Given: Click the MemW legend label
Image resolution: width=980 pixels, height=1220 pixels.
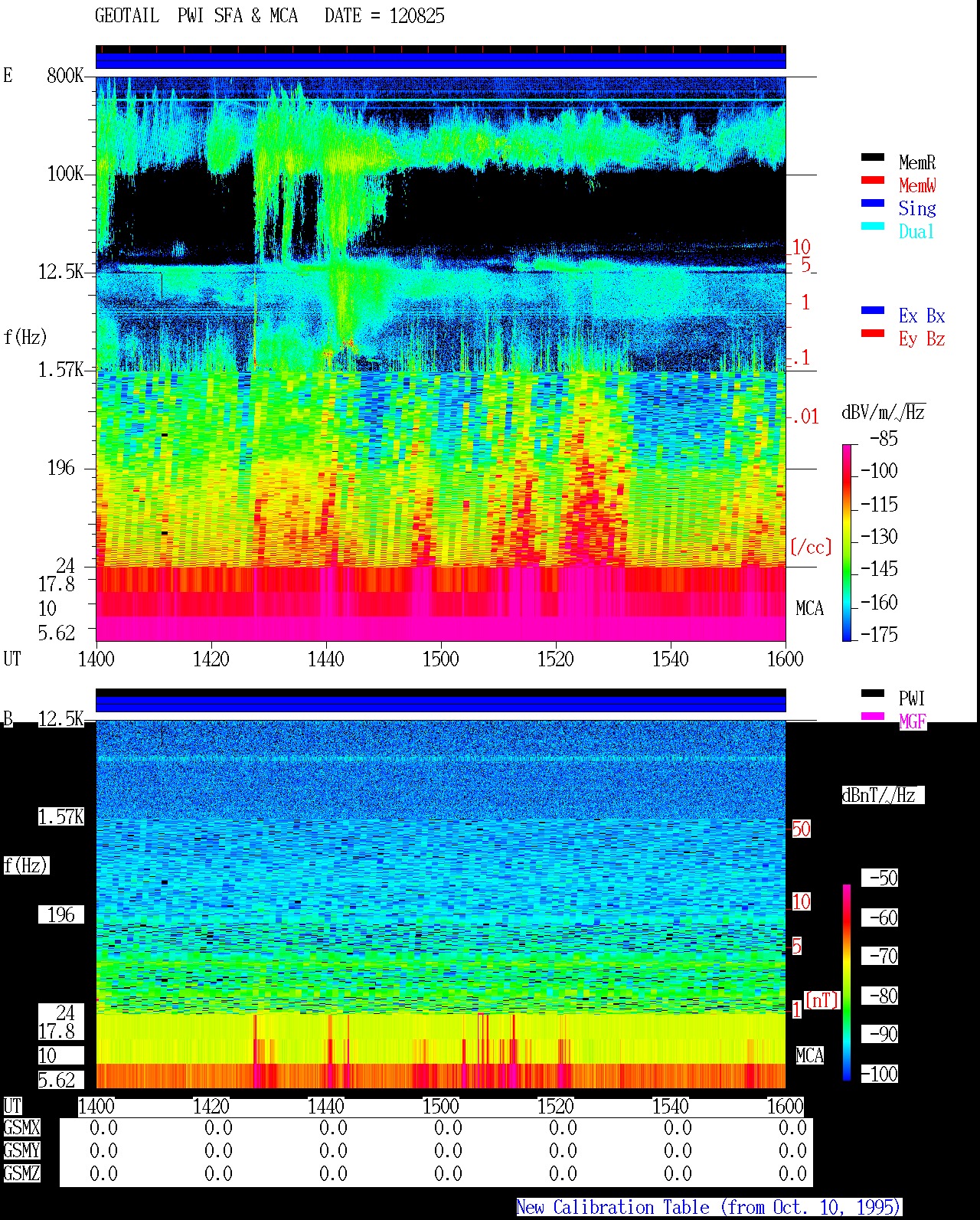Looking at the screenshot, I should click(917, 185).
